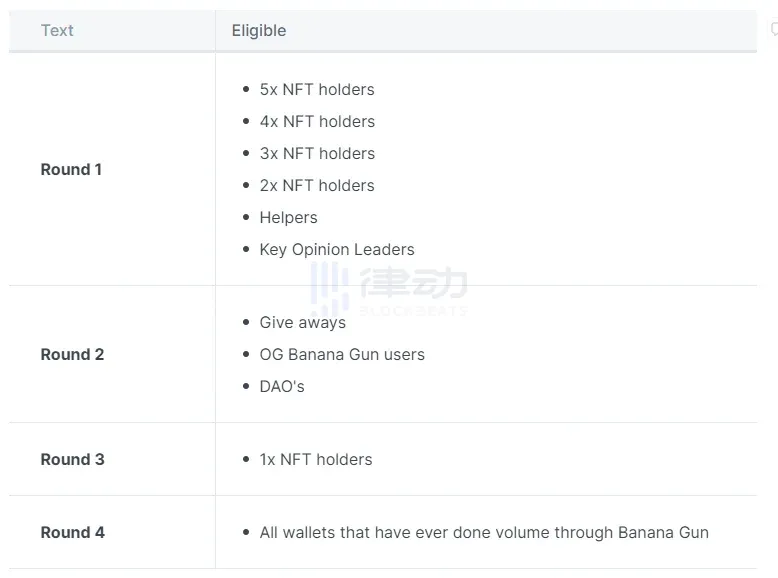Select the "Round 2" row label

72,354
